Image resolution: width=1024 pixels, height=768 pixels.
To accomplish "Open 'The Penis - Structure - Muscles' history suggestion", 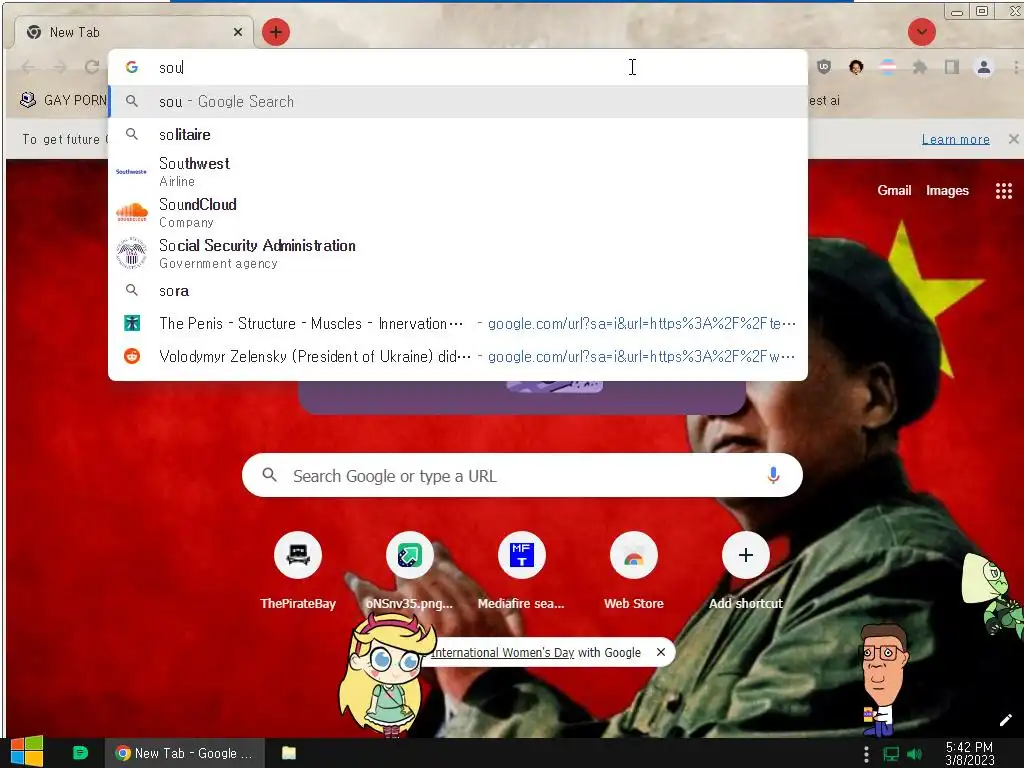I will (457, 323).
